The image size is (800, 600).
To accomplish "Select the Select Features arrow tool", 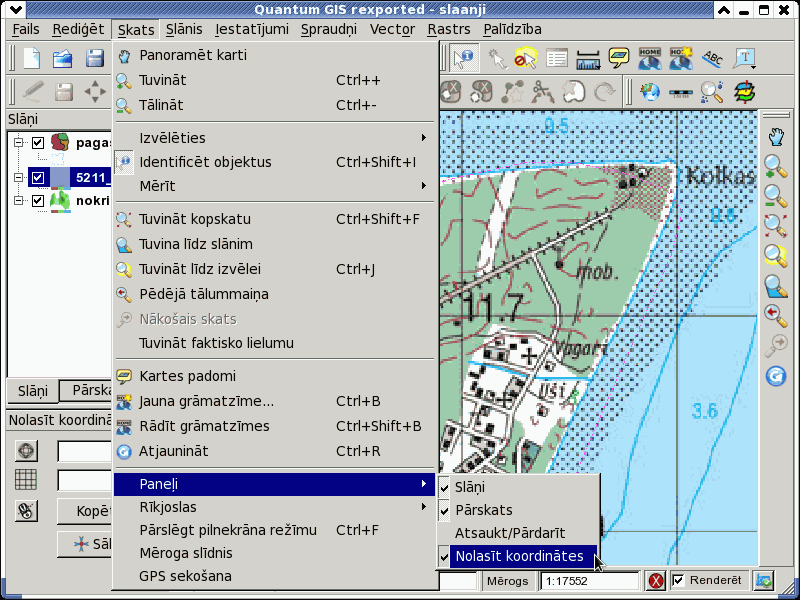I will (x=496, y=59).
